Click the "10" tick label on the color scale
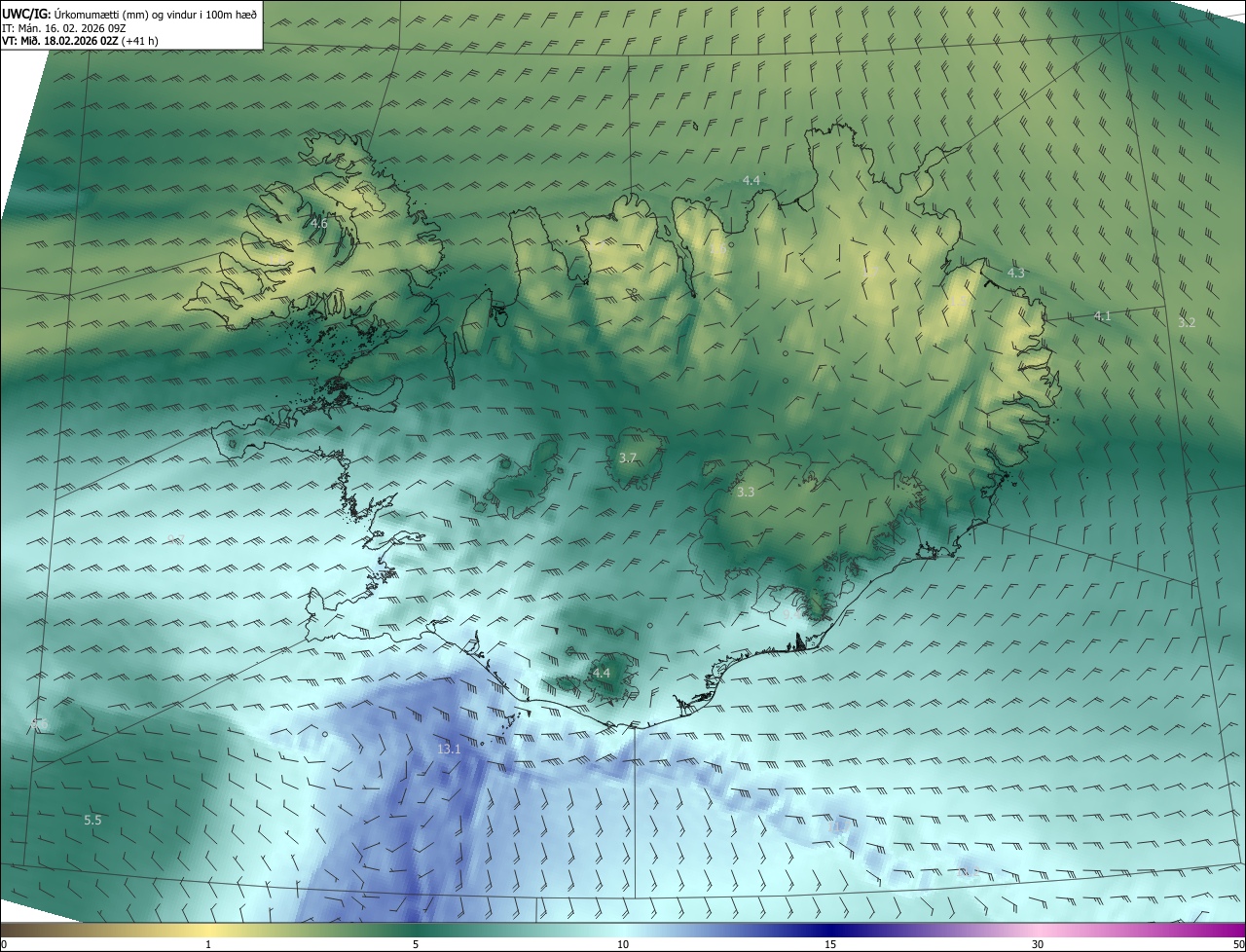The image size is (1246, 952). (623, 944)
